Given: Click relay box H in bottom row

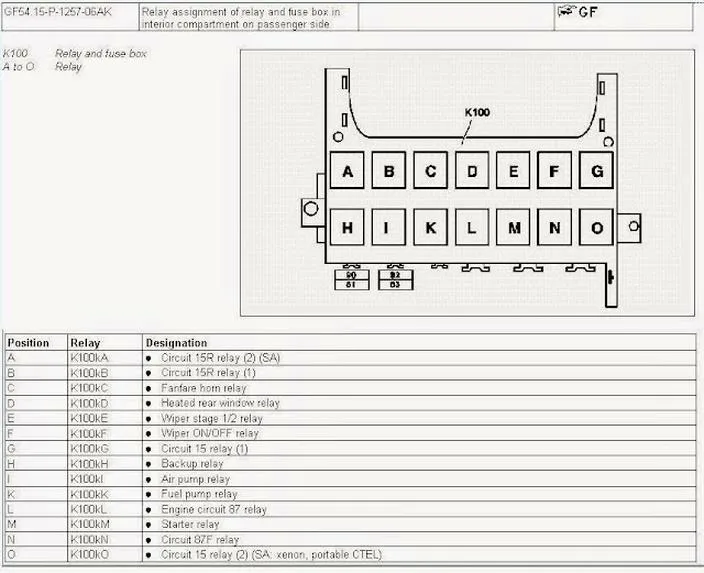Looking at the screenshot, I should point(347,227).
